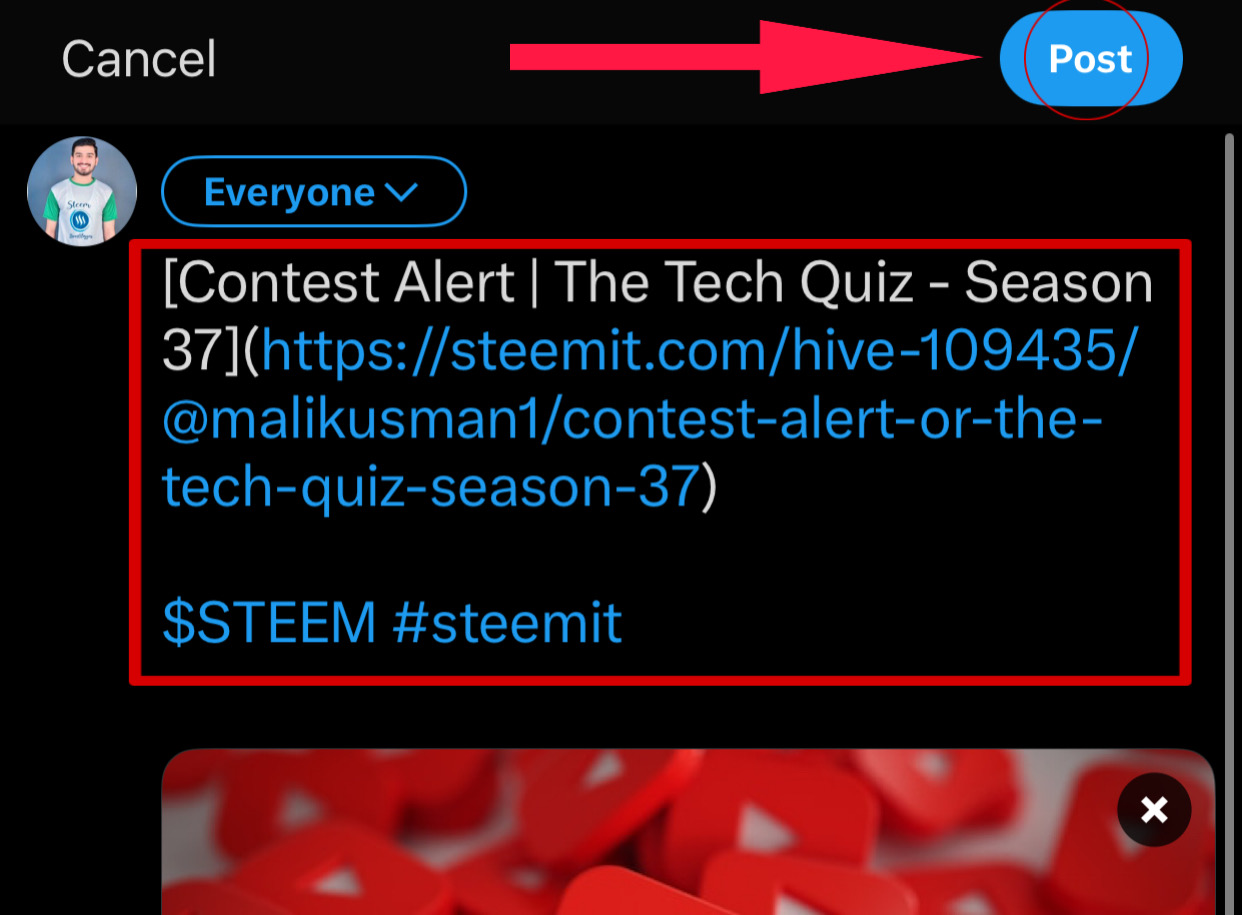Screen dimensions: 1242x915
Task: Cancel composing this post
Action: click(139, 59)
